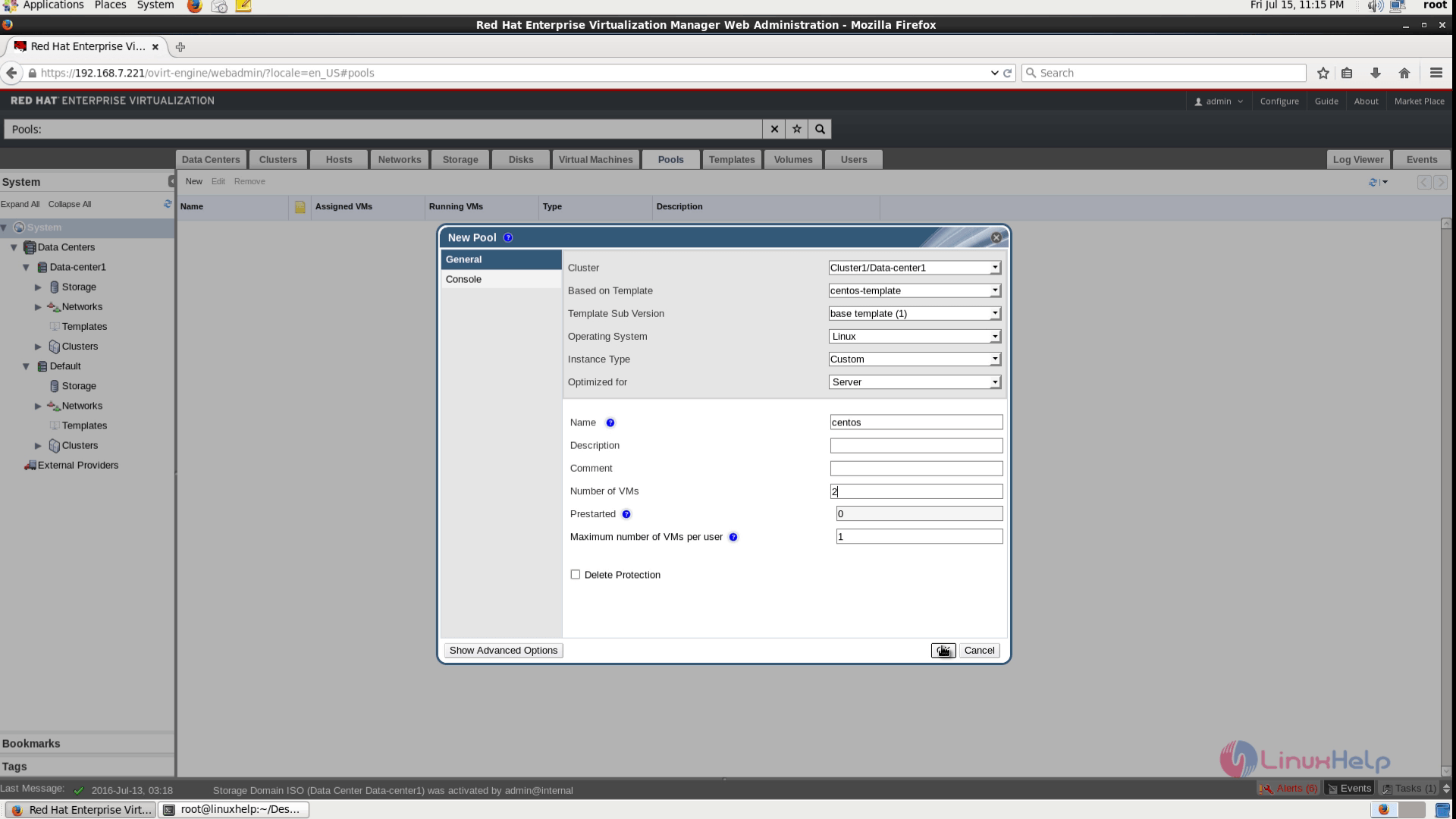Open a new Firefox tab
1456x819 pixels.
coord(180,47)
